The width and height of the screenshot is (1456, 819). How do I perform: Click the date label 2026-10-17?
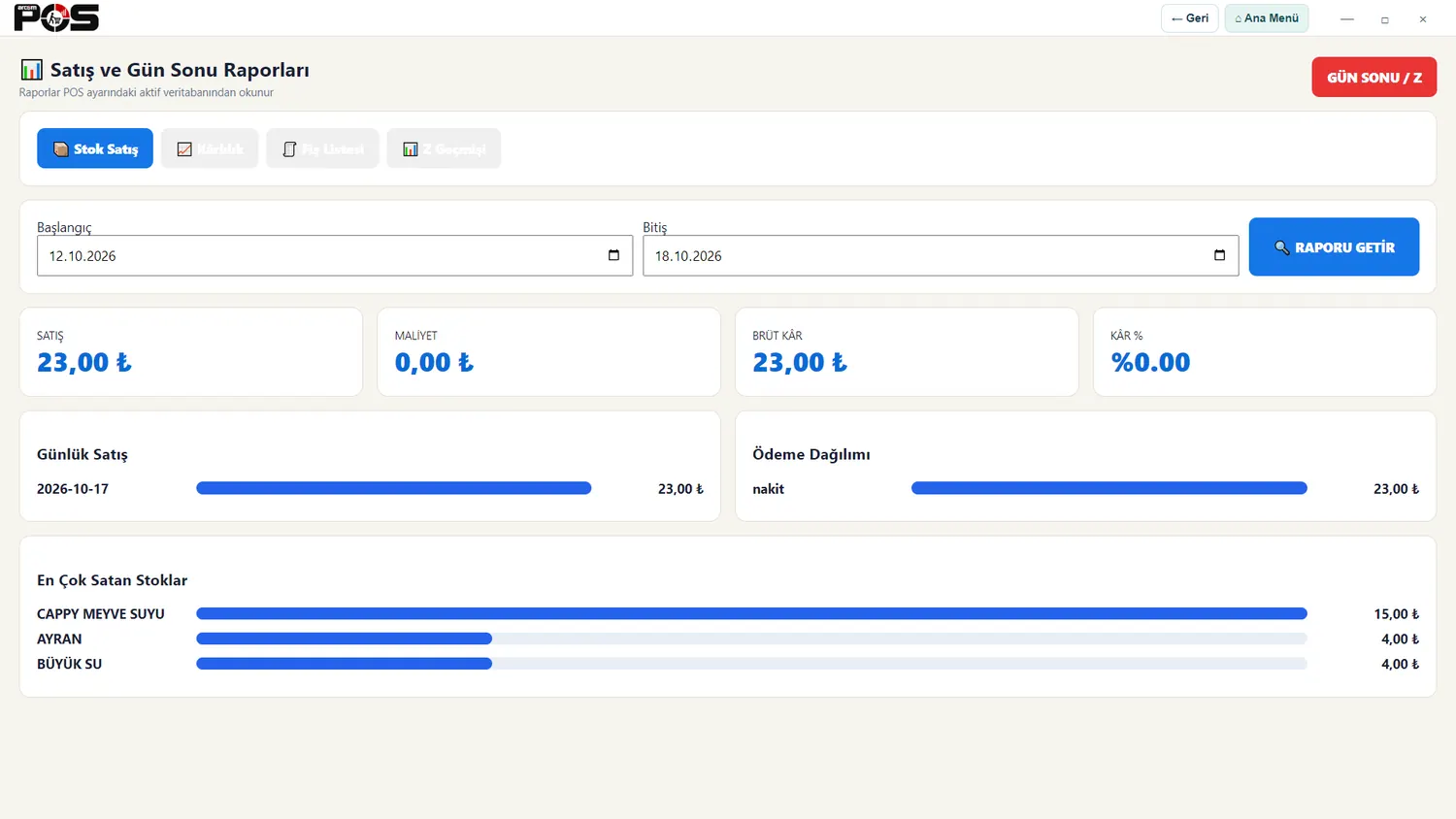click(x=73, y=489)
